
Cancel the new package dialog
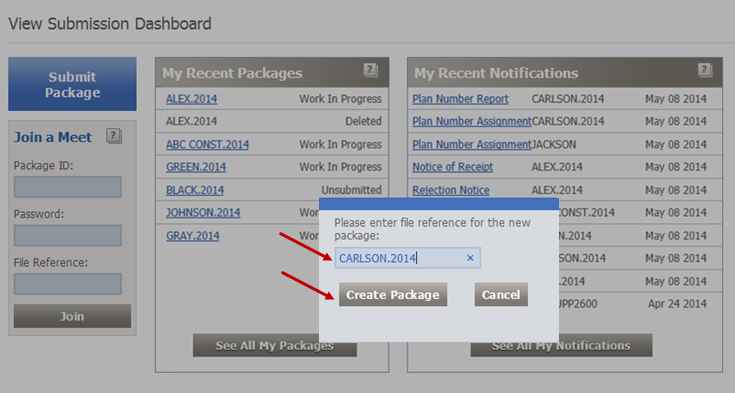[x=501, y=295]
